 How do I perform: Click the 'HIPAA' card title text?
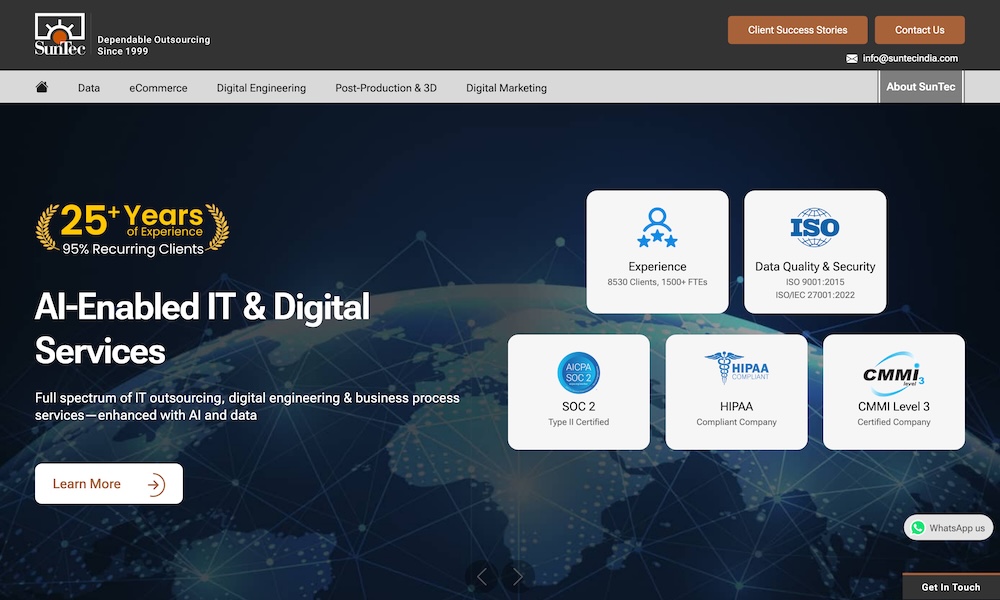tap(736, 406)
